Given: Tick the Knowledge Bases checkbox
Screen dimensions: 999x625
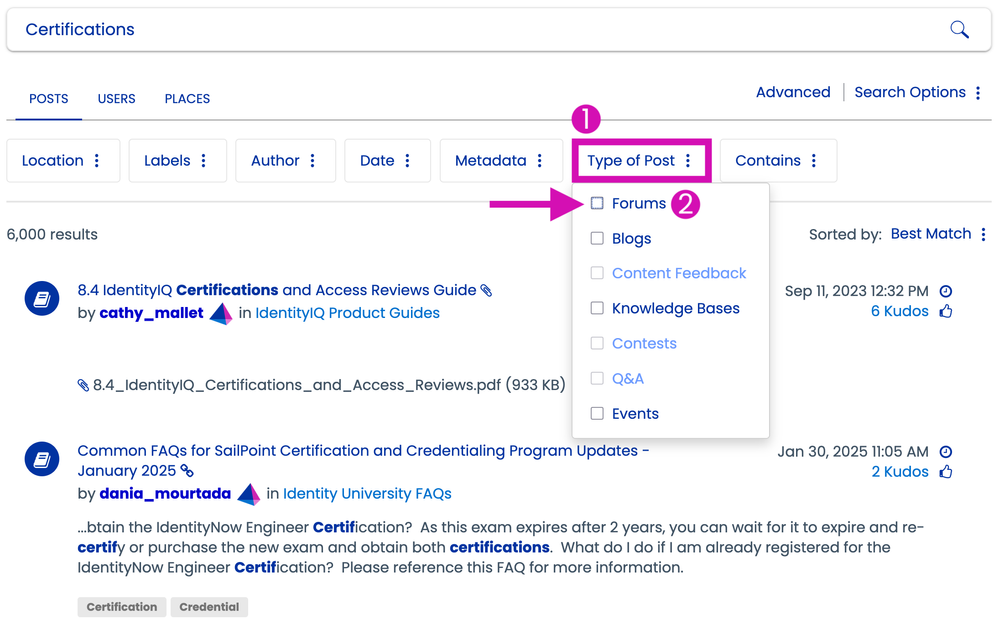Looking at the screenshot, I should pyautogui.click(x=597, y=308).
